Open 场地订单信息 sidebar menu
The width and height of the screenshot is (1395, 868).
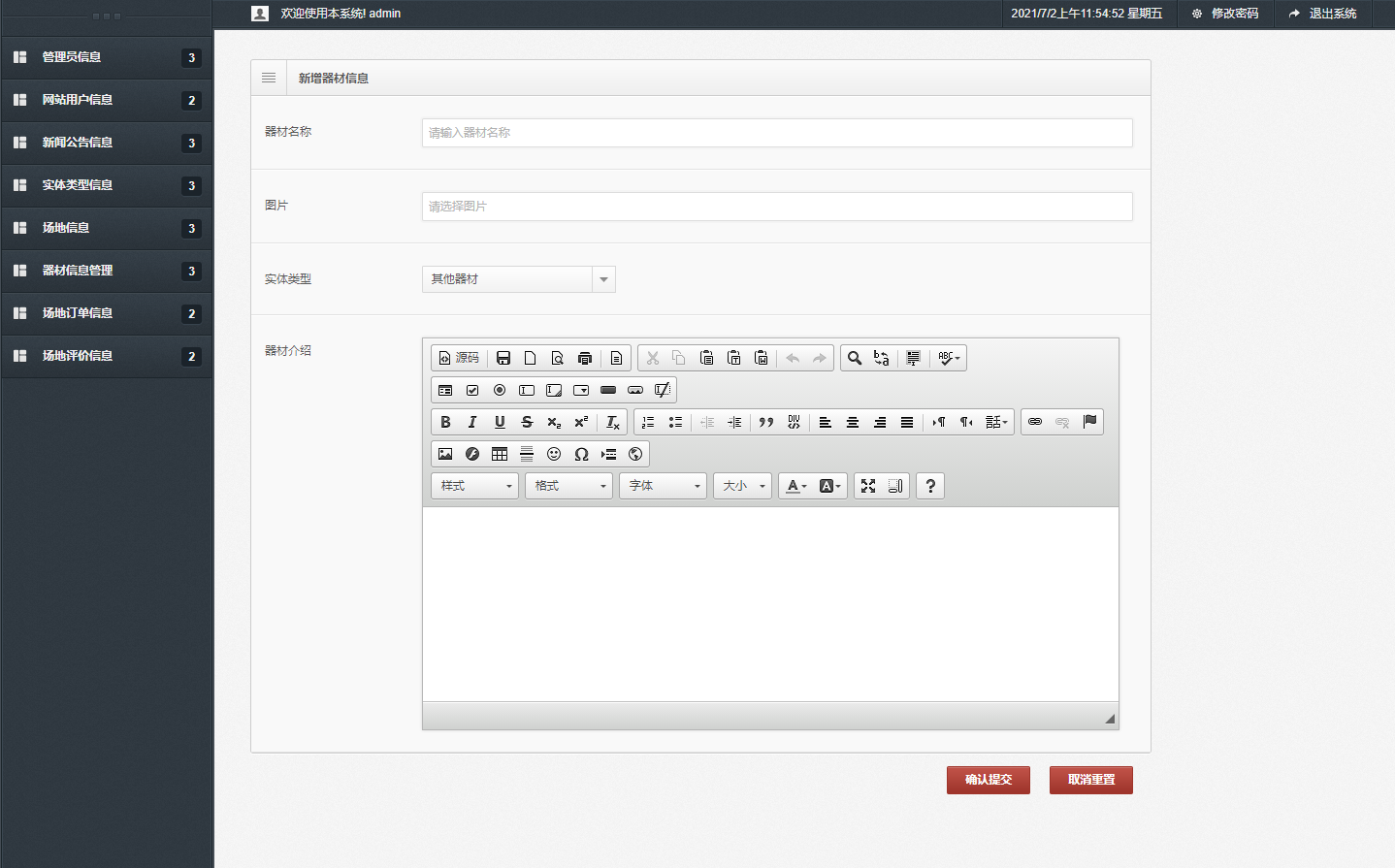tap(78, 313)
